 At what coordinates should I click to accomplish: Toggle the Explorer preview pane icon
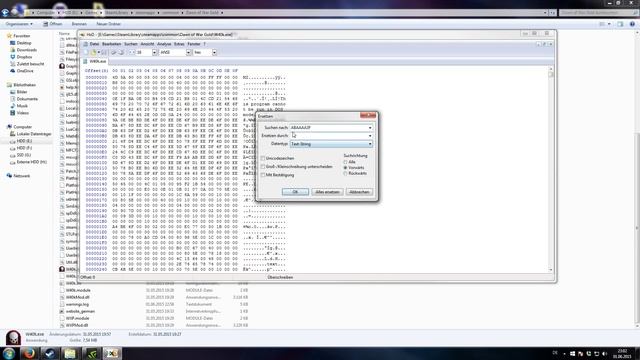point(620,24)
